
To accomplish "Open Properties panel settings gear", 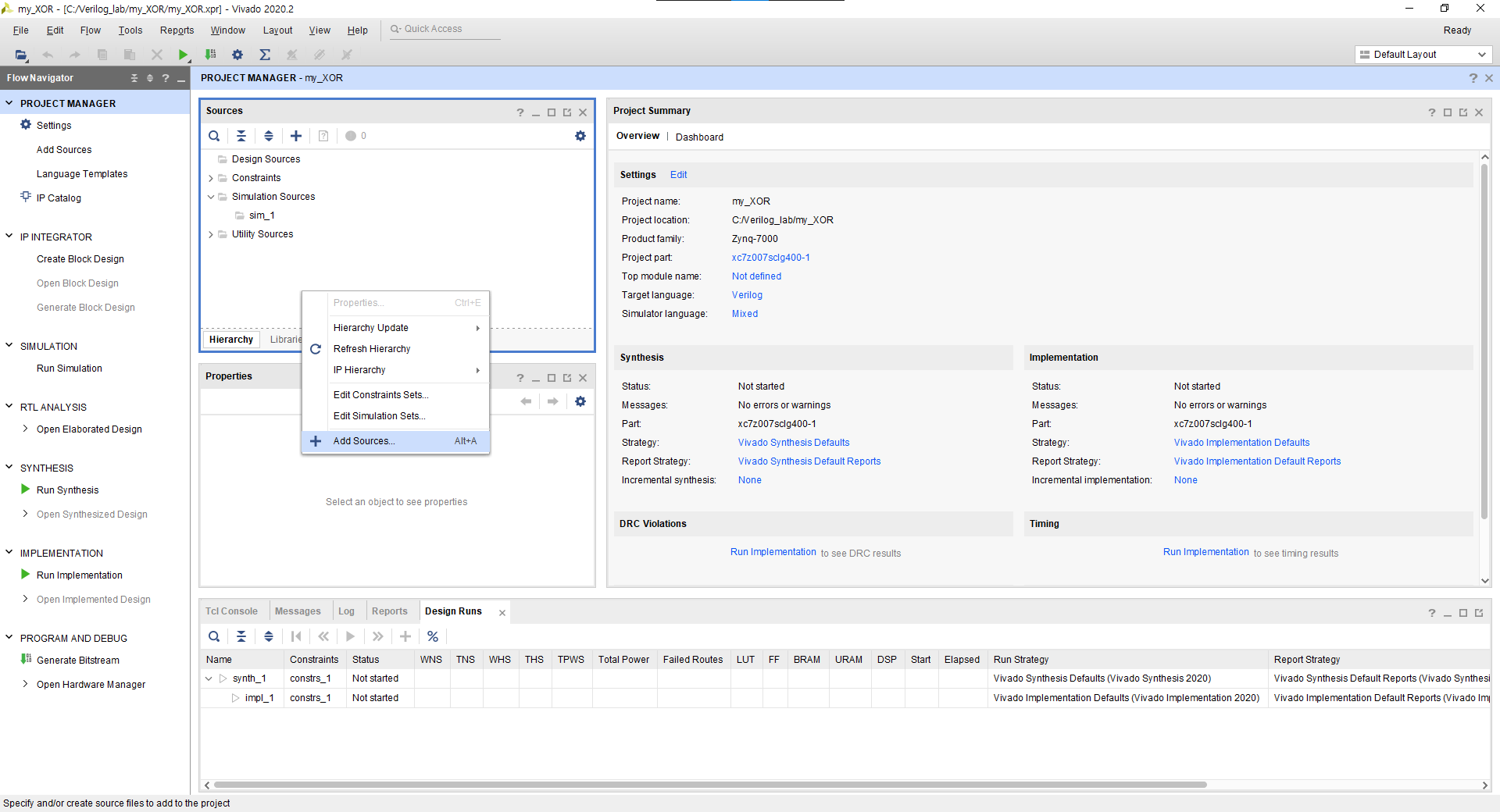I will coord(580,401).
